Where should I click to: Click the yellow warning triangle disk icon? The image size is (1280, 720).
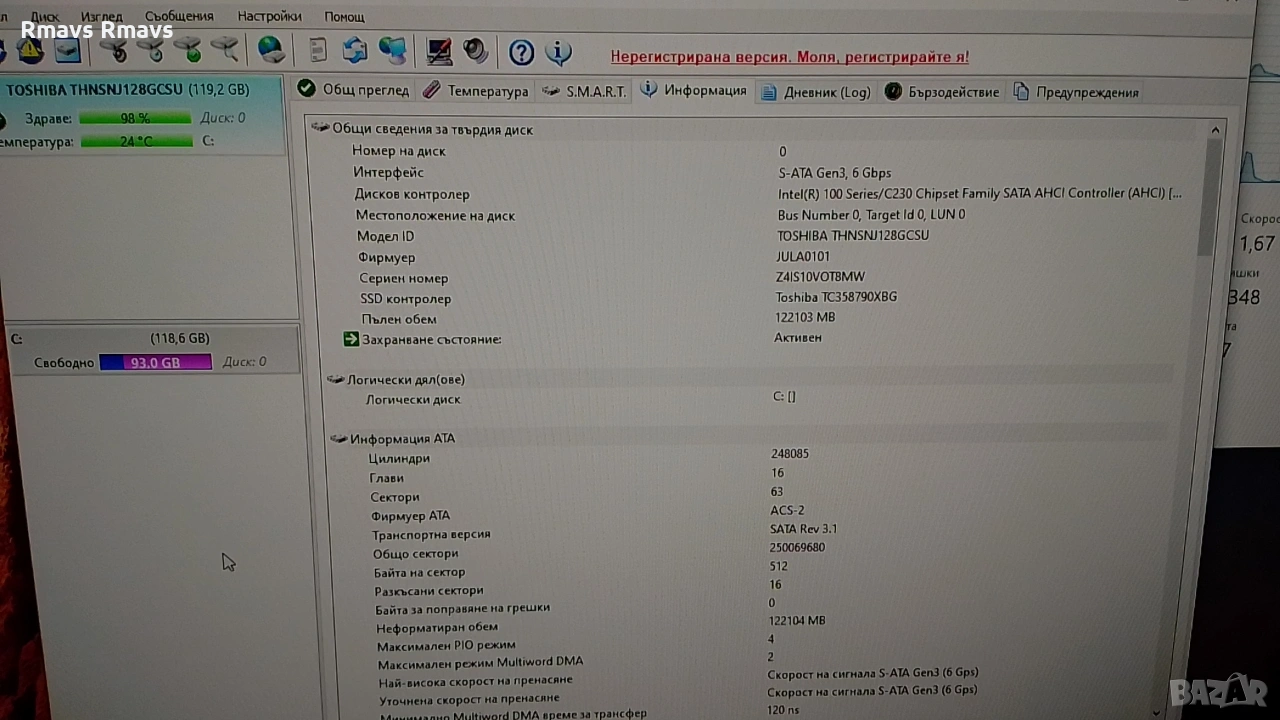coord(30,50)
